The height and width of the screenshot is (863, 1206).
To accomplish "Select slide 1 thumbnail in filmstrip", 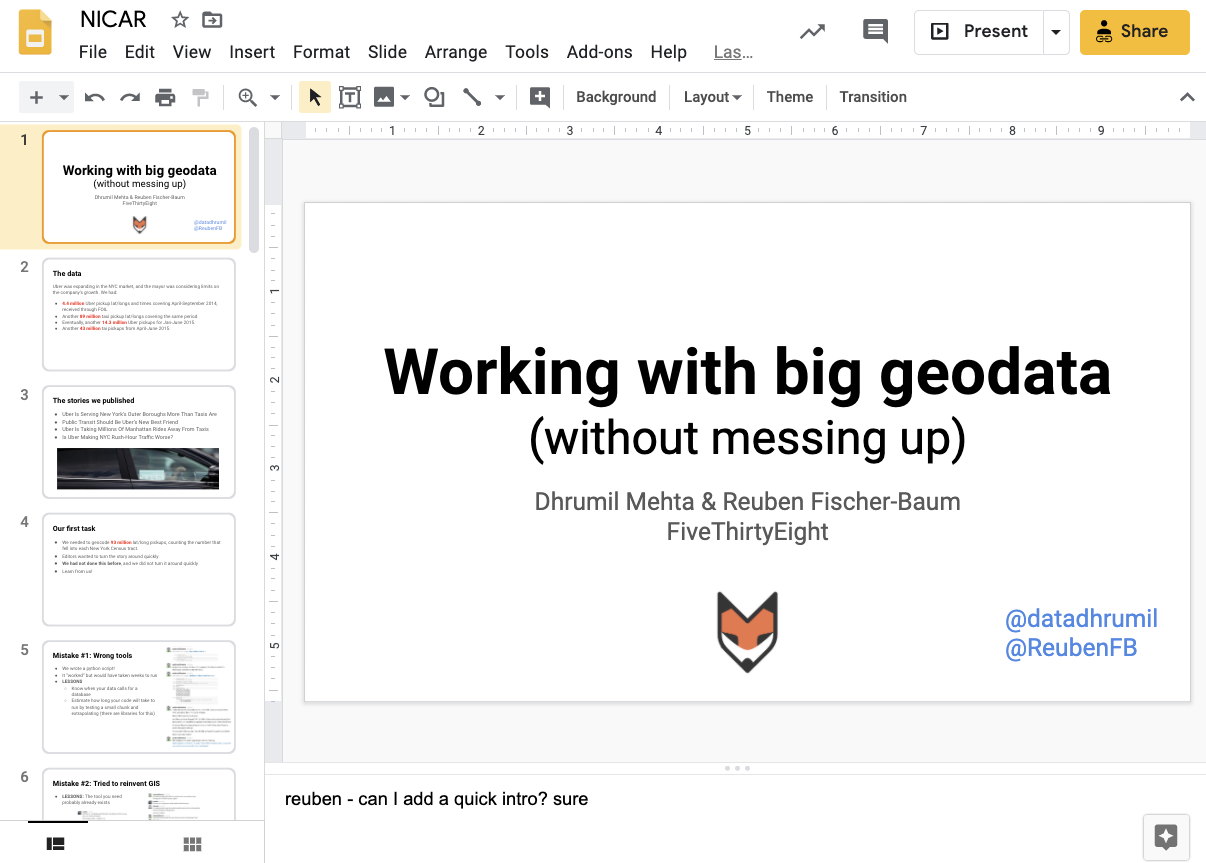I will click(x=139, y=187).
